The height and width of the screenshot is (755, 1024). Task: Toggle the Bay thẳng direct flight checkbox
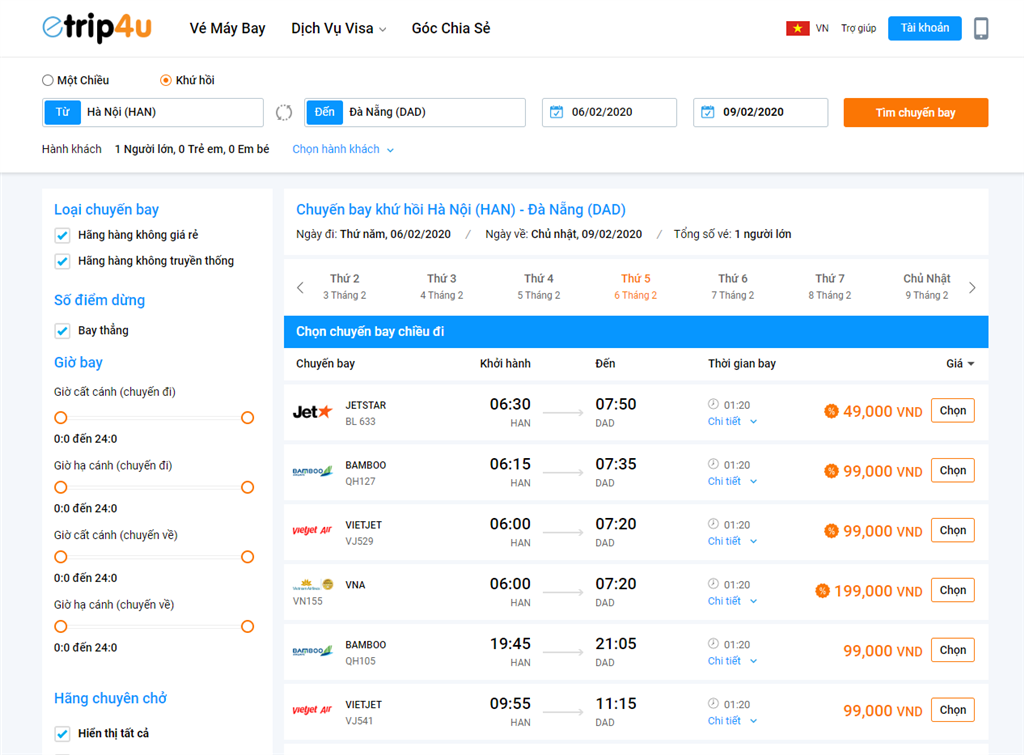pos(62,330)
